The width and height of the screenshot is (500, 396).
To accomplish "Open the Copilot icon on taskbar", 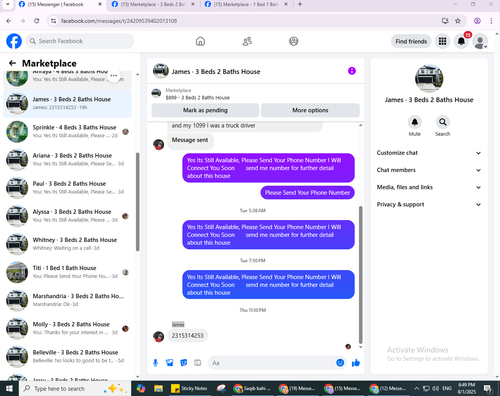I will pos(141,388).
